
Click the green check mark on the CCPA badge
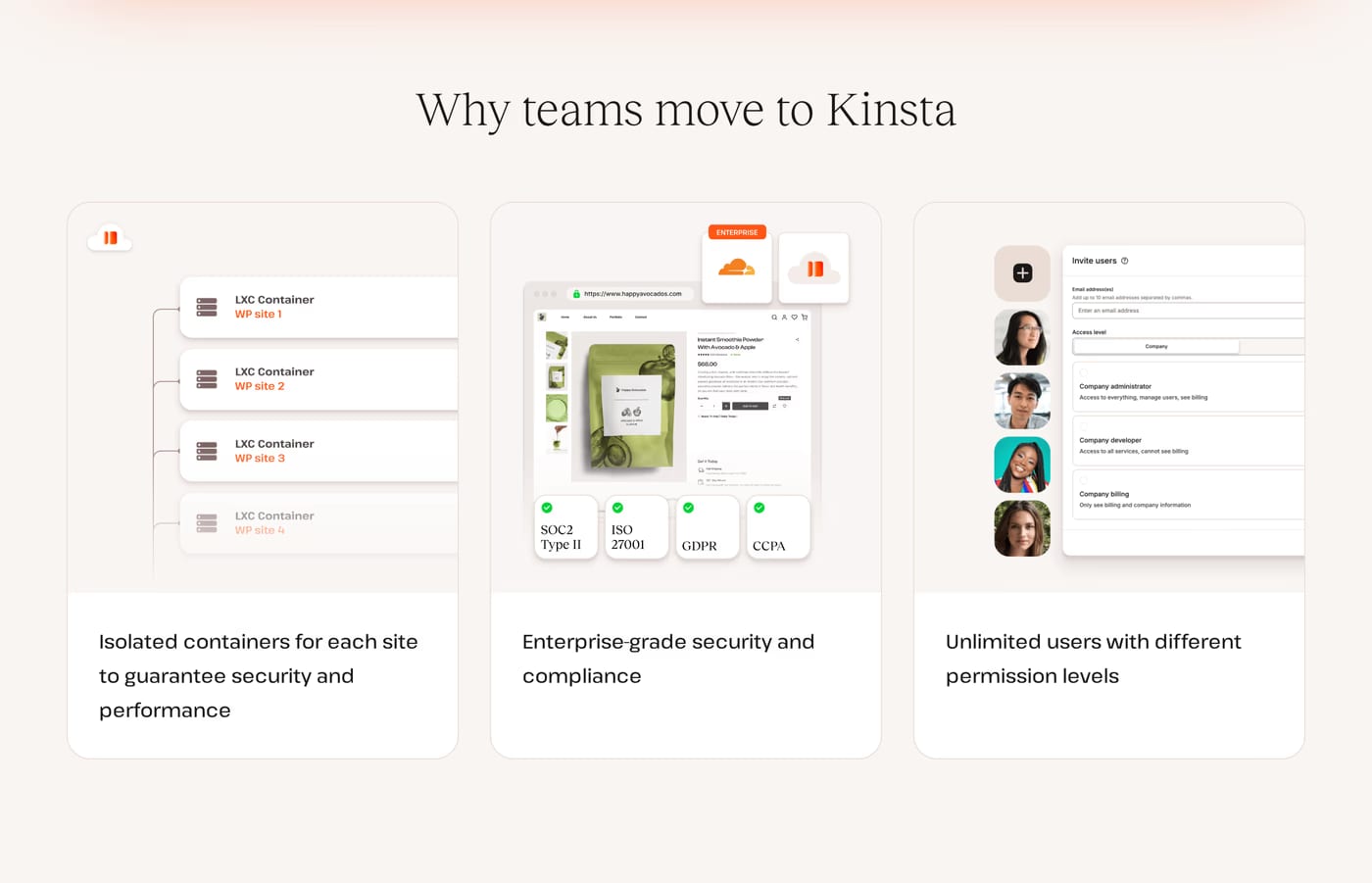[x=759, y=508]
